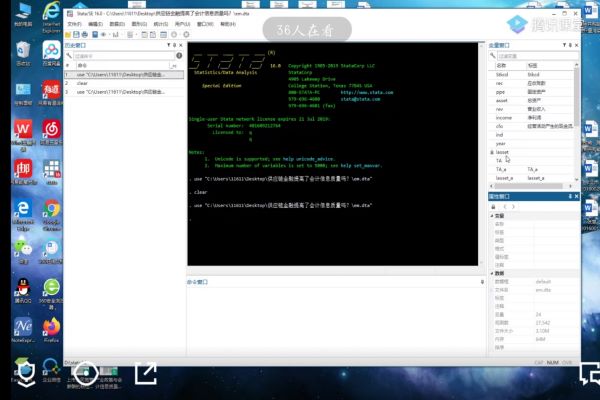Click the Graph bar-chart toolbar icon
The image size is (600, 400).
[x=115, y=35]
